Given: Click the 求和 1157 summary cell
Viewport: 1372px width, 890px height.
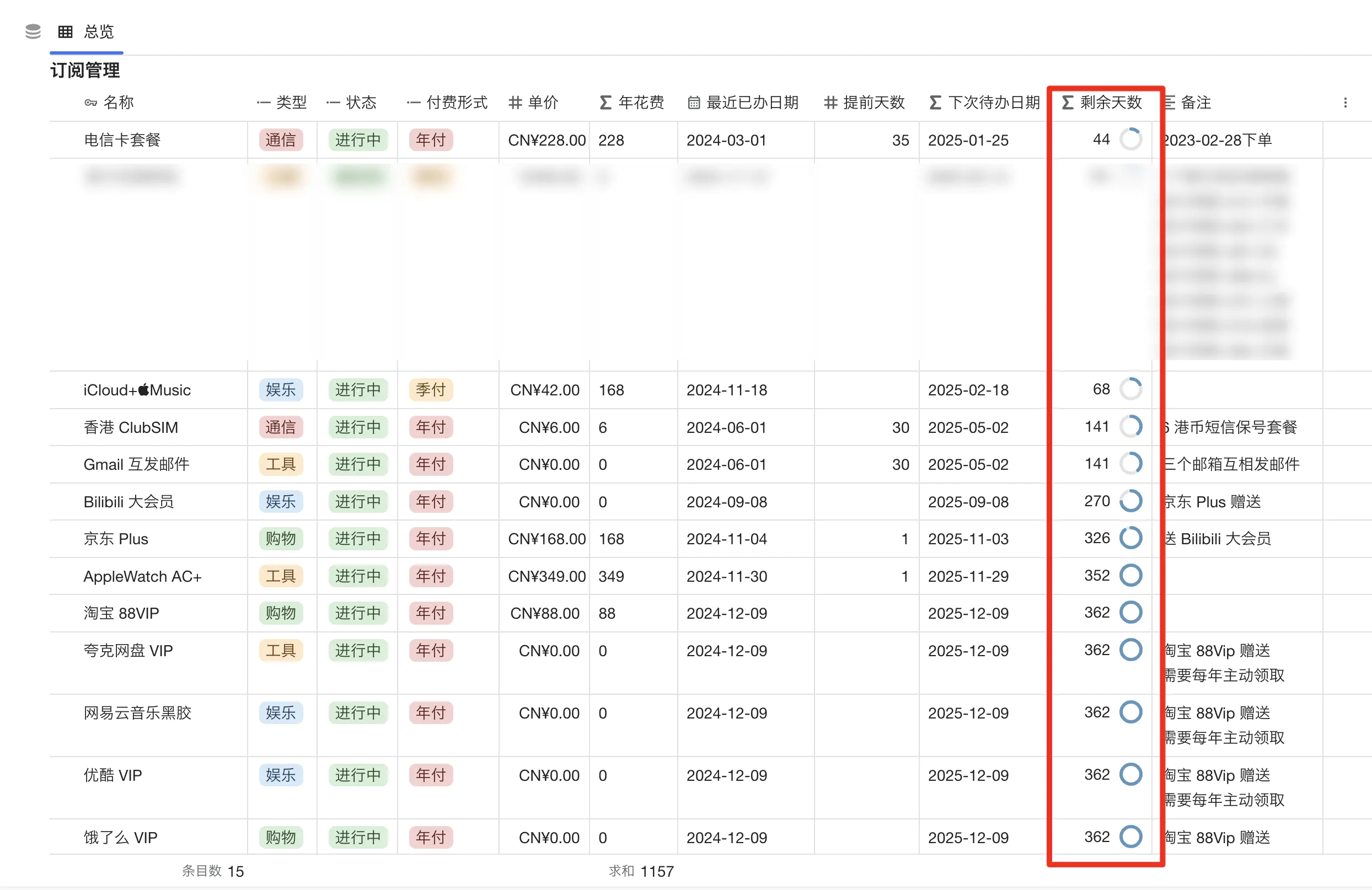Looking at the screenshot, I should coord(641,871).
